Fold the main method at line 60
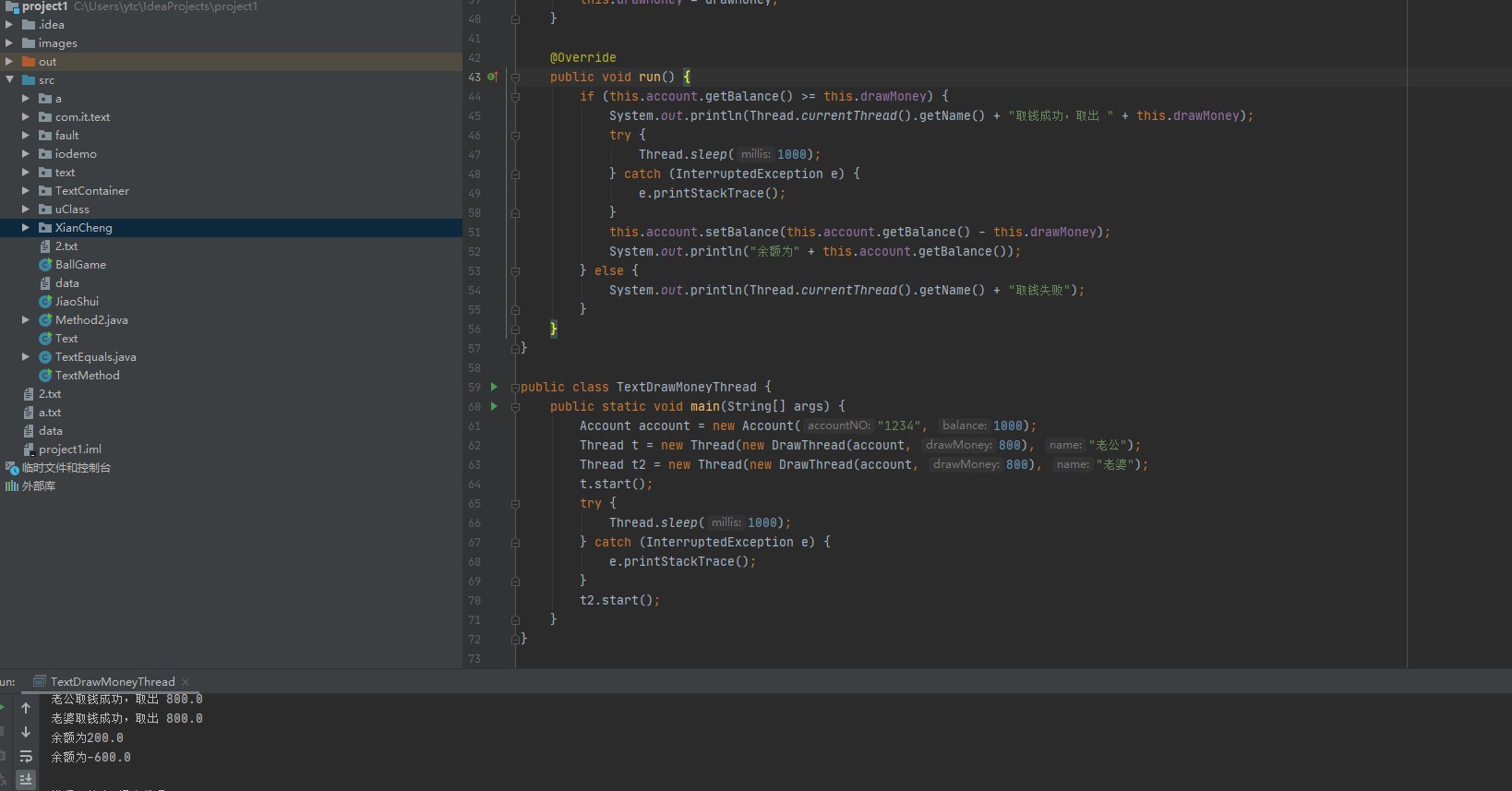Screen dimensions: 1512x791 (515, 407)
